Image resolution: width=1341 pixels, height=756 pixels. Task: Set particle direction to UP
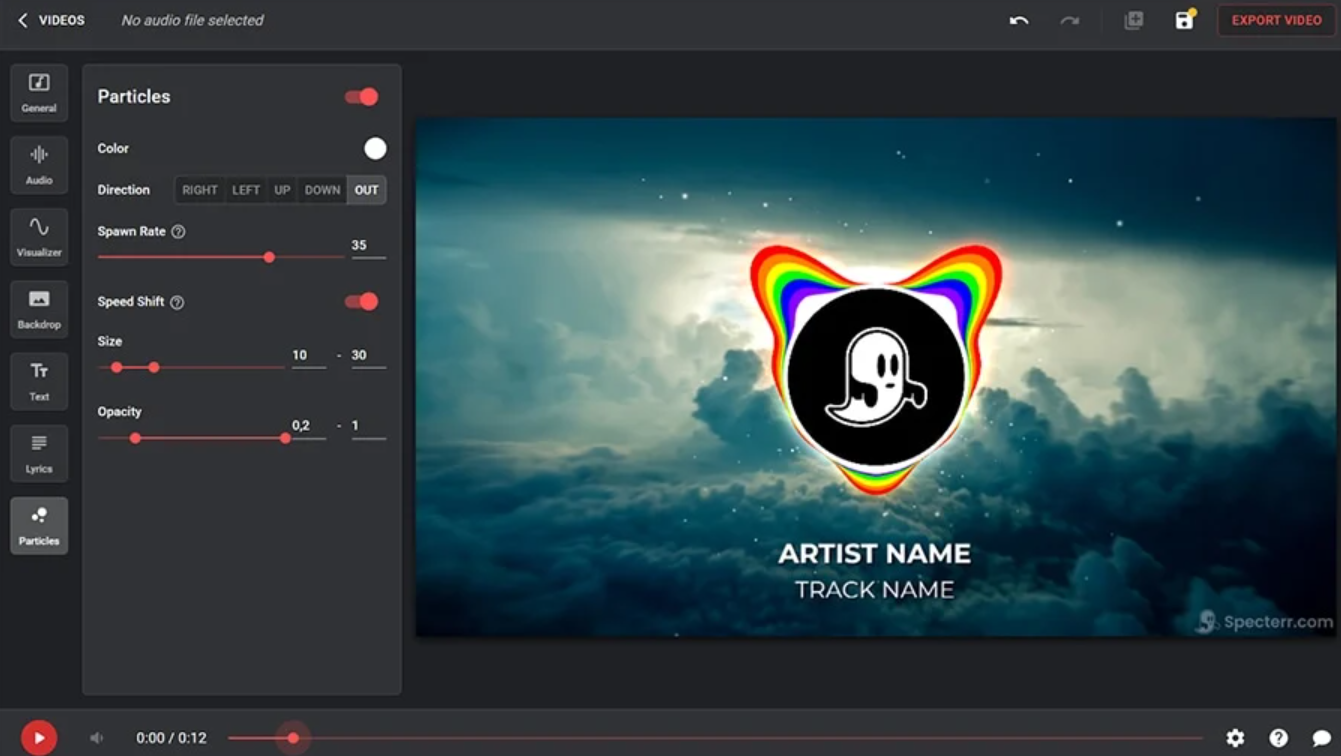coord(282,190)
